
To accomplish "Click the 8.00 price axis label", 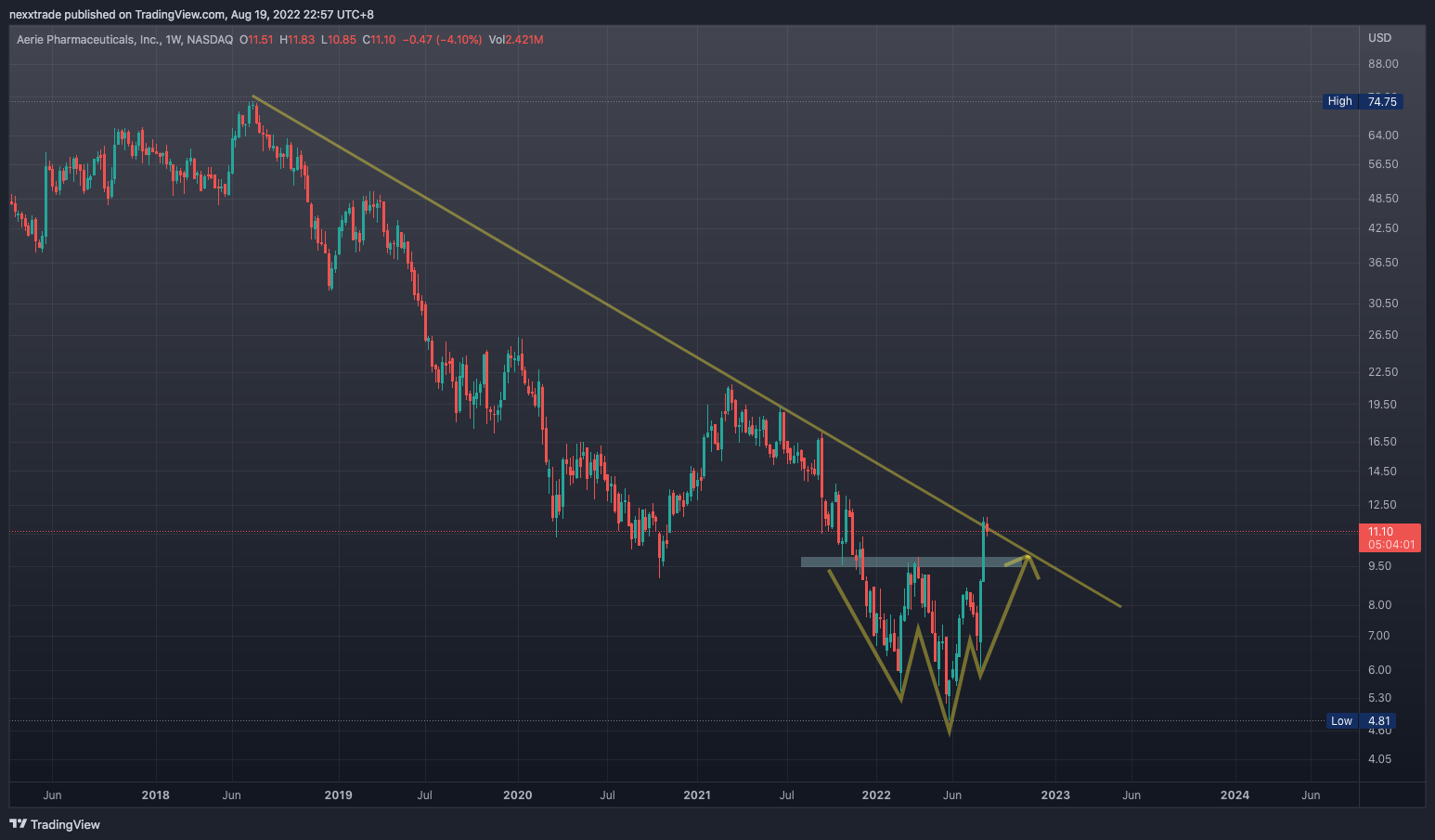I will click(1379, 605).
